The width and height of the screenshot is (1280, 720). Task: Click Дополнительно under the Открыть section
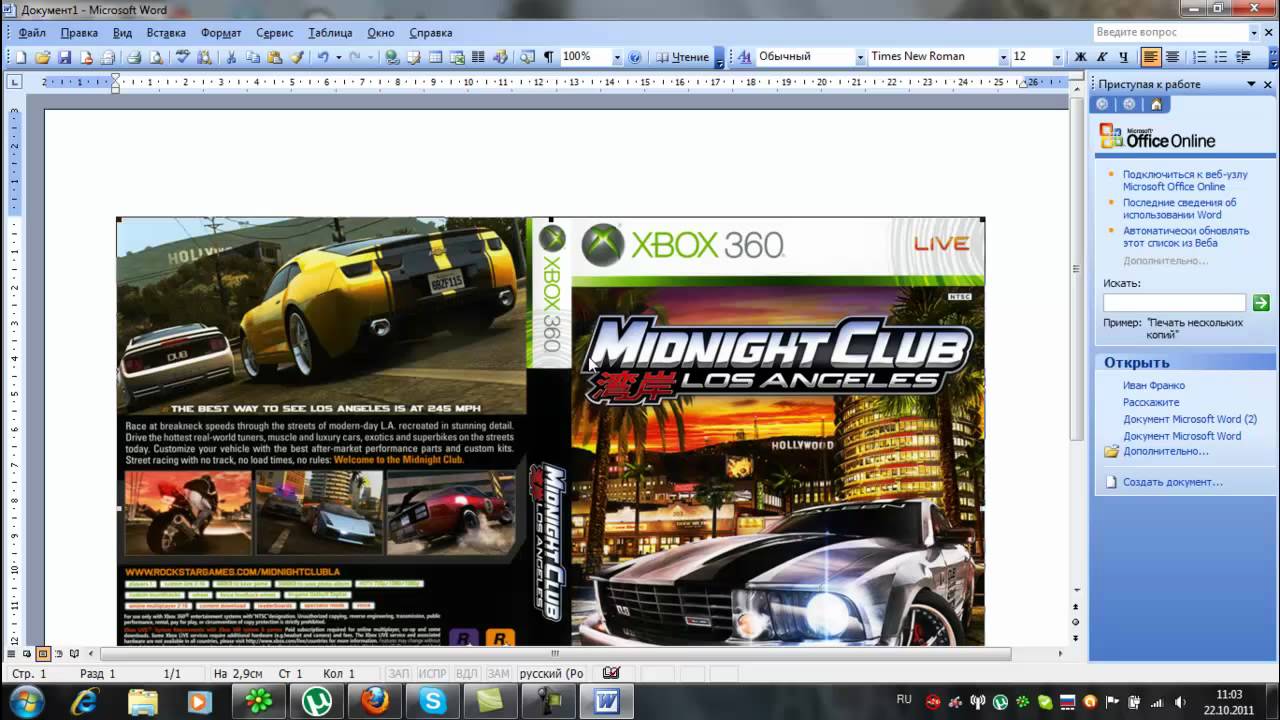point(1165,451)
